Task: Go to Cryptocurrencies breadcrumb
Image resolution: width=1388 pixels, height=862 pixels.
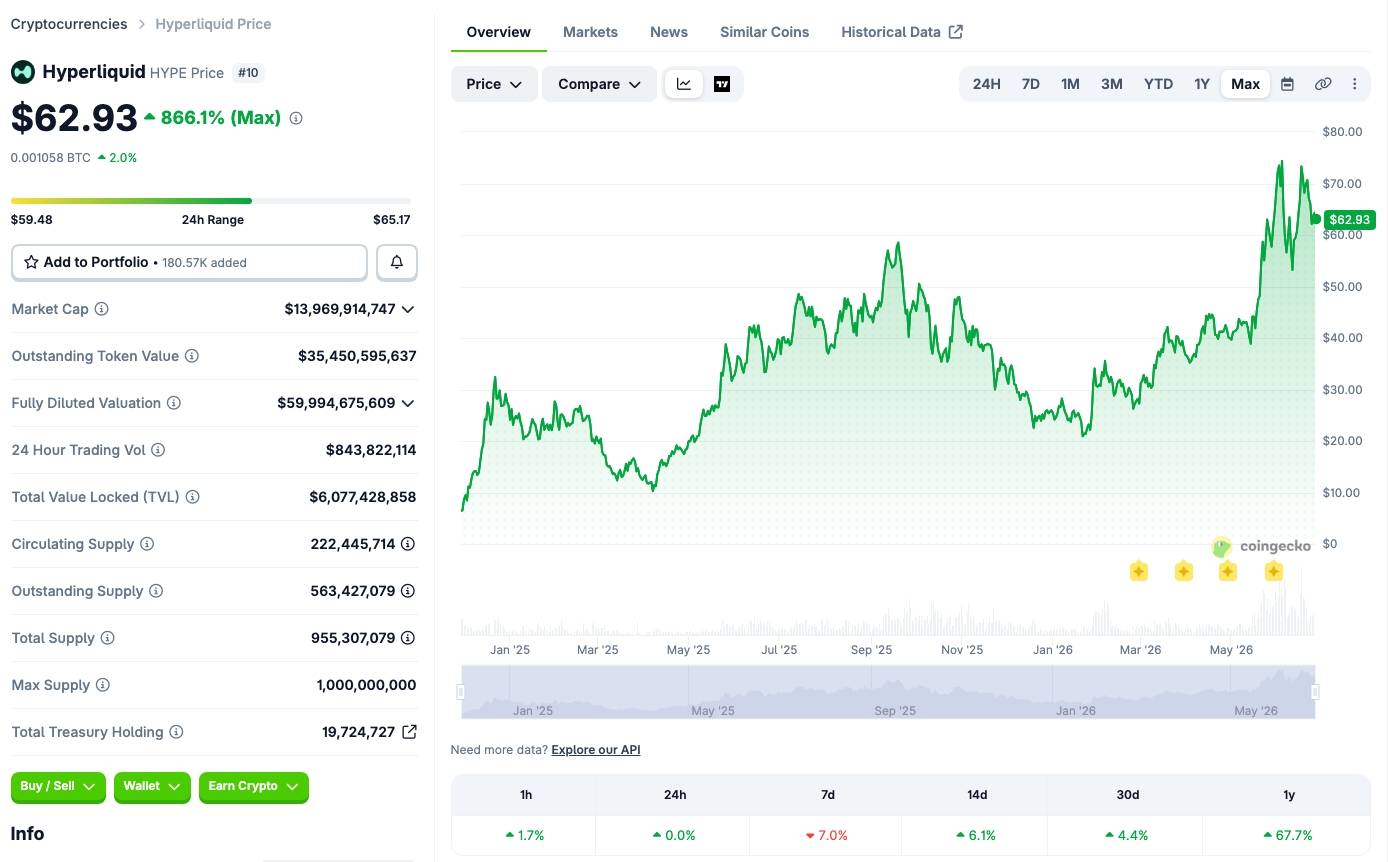Action: click(69, 24)
